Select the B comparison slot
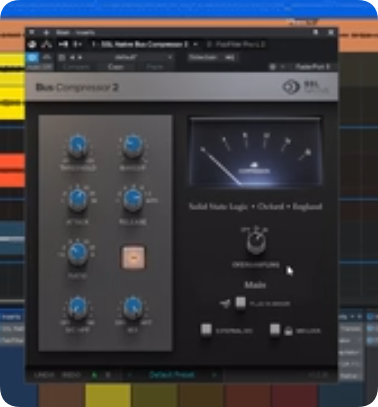378x407 pixels. [x=108, y=375]
